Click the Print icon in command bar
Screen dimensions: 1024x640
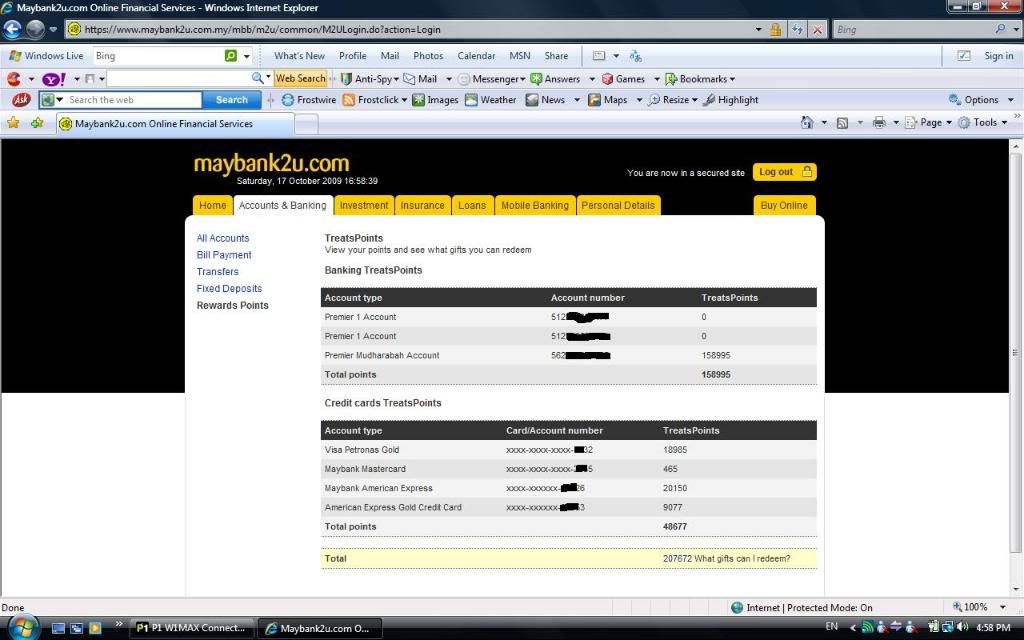(x=879, y=122)
